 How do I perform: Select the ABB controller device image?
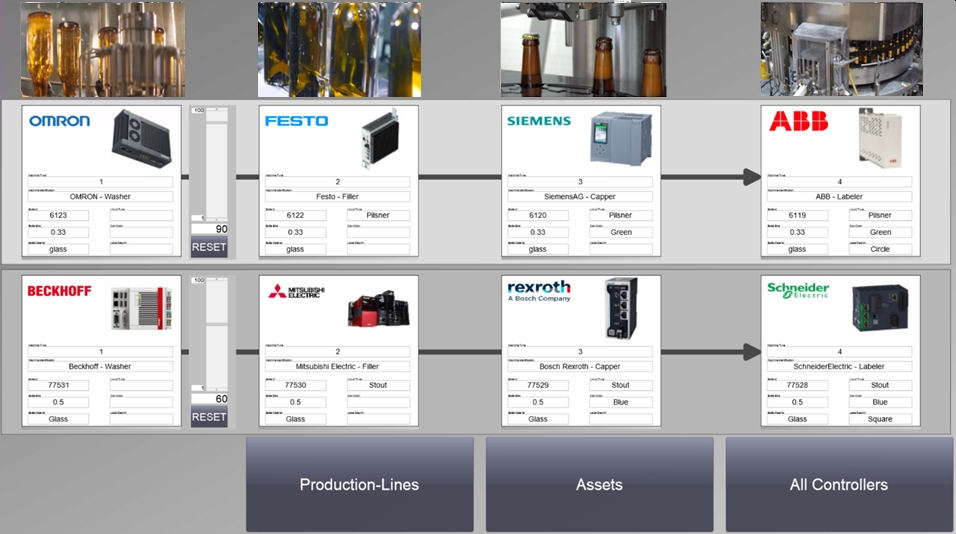click(880, 138)
